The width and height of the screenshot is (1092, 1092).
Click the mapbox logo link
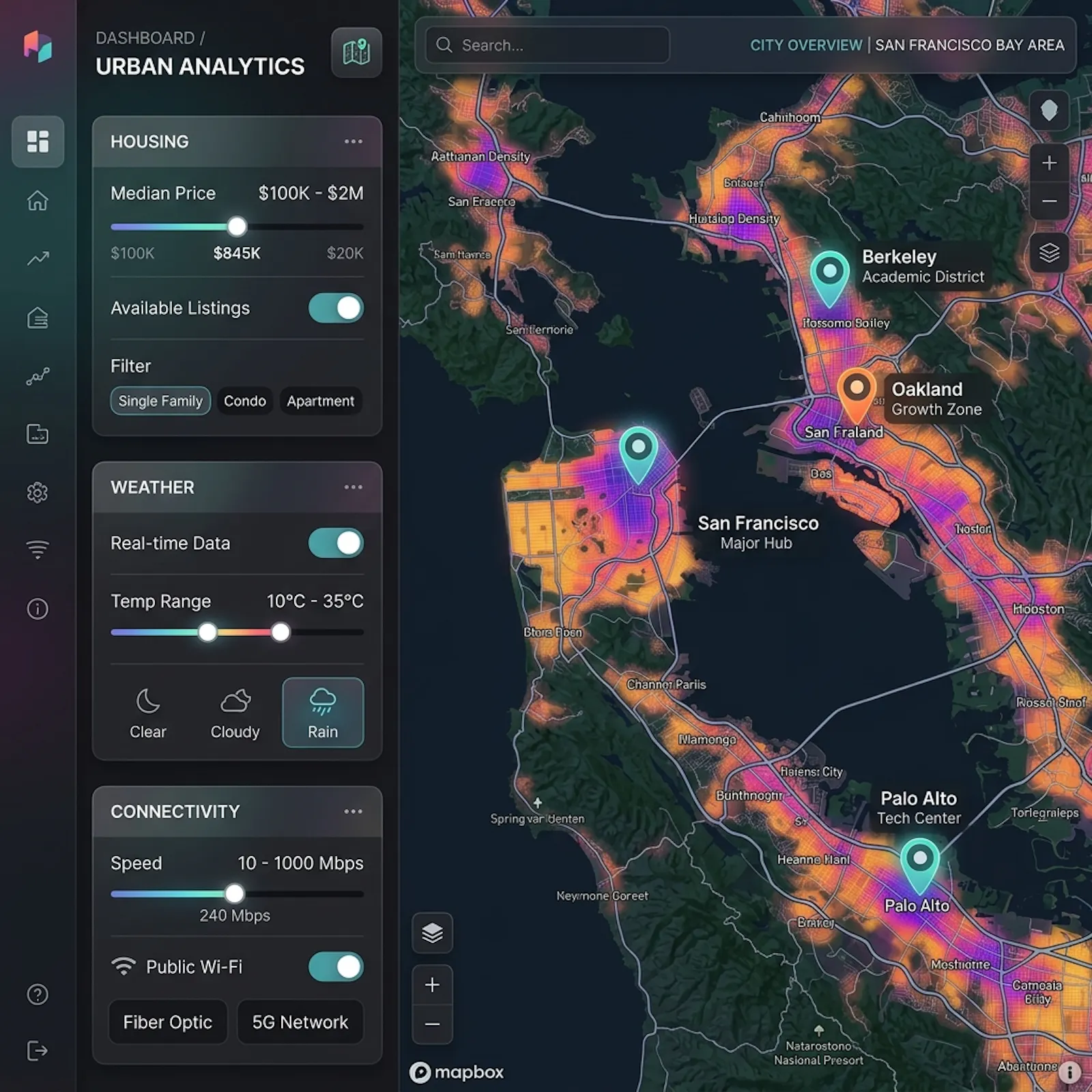tap(457, 1072)
